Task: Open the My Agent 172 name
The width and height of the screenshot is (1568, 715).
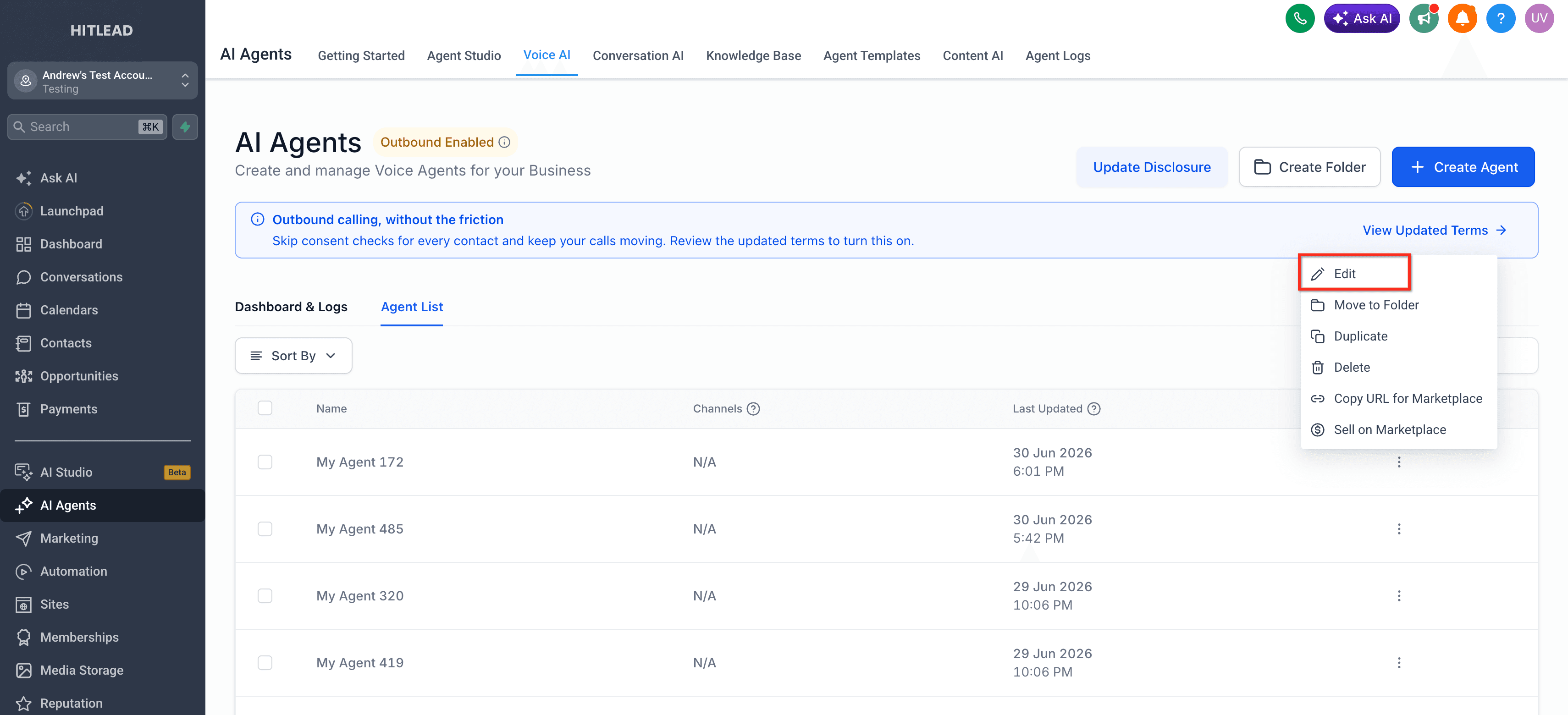Action: coord(360,462)
